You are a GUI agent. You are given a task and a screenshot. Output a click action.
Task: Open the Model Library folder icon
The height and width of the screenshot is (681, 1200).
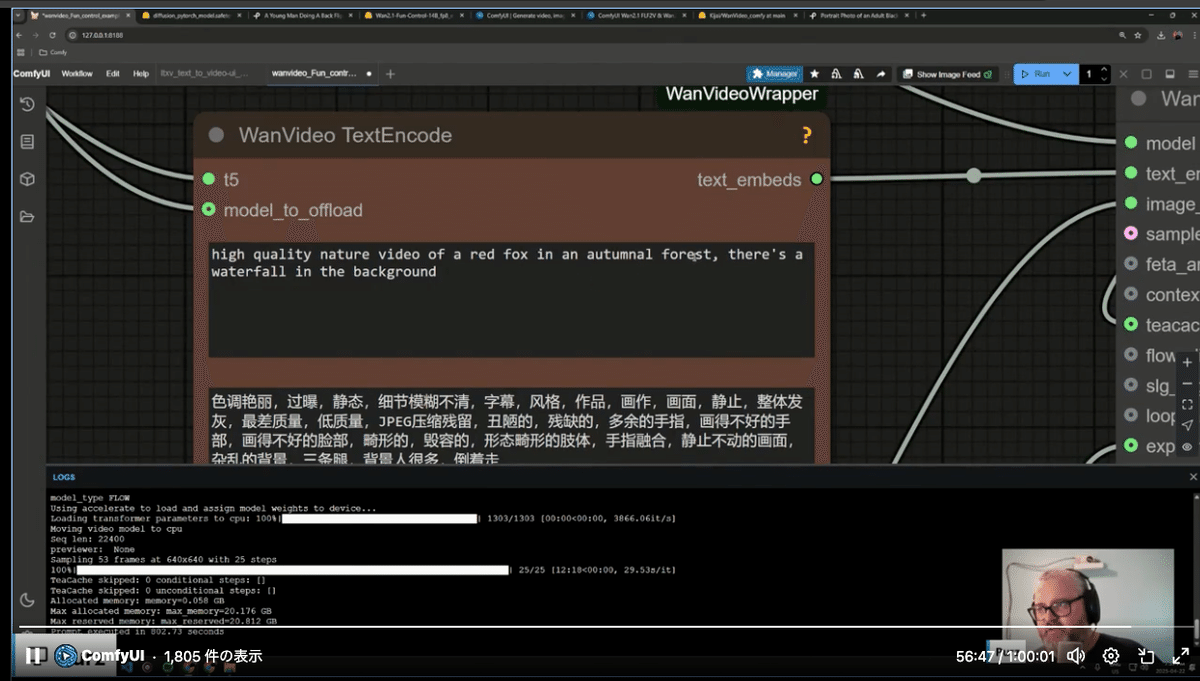pos(27,217)
